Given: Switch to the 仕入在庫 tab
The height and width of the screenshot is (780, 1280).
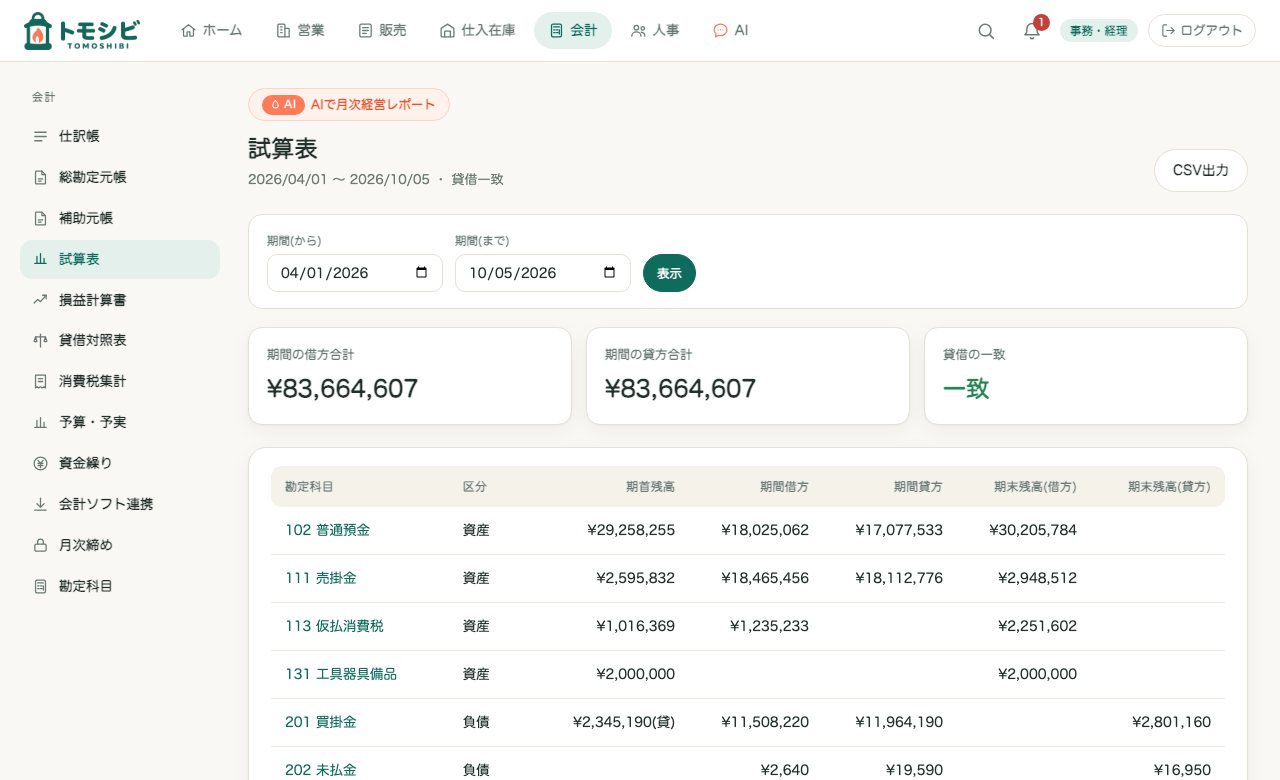Looking at the screenshot, I should click(478, 31).
